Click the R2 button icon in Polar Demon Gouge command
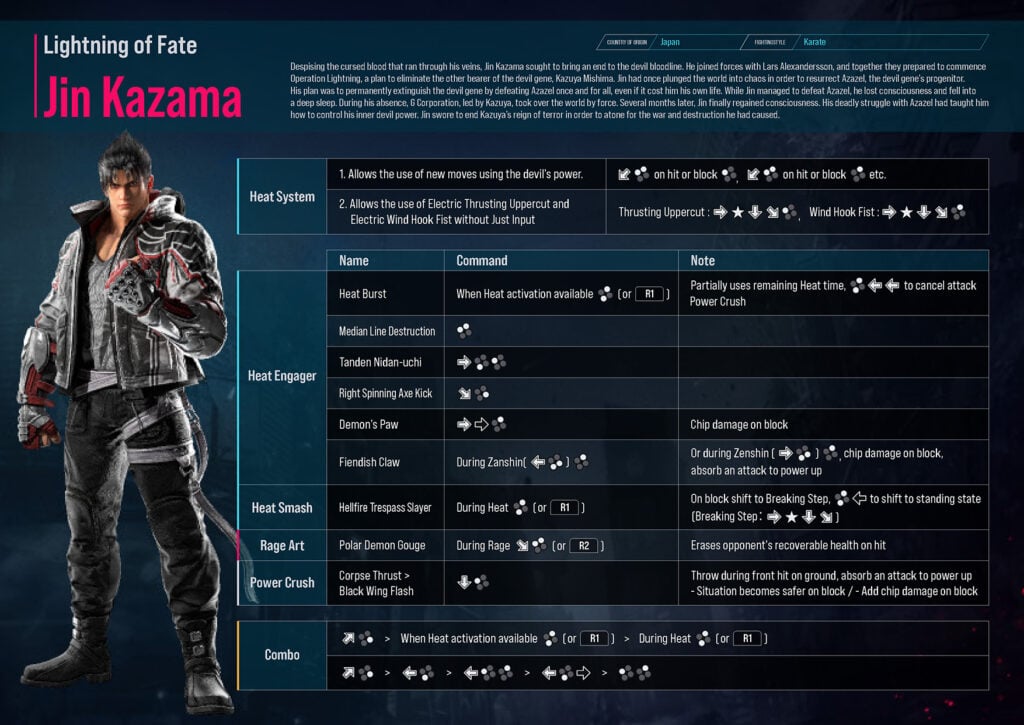Image resolution: width=1024 pixels, height=725 pixels. point(585,546)
